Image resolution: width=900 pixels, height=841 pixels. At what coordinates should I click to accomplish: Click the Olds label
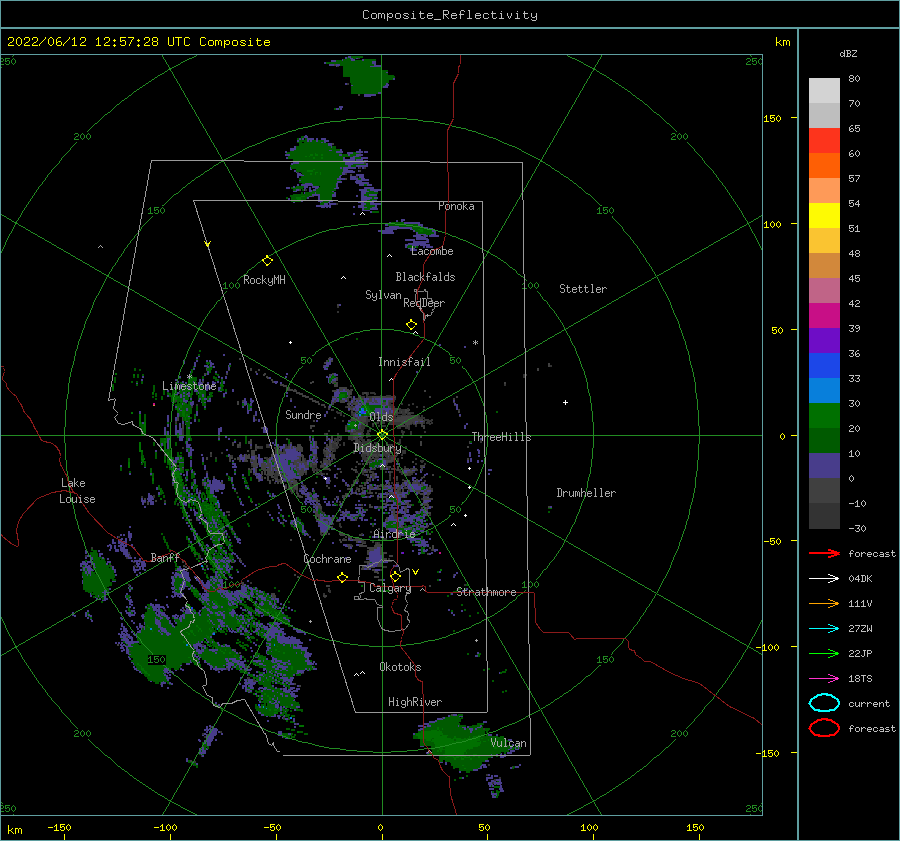coord(381,416)
